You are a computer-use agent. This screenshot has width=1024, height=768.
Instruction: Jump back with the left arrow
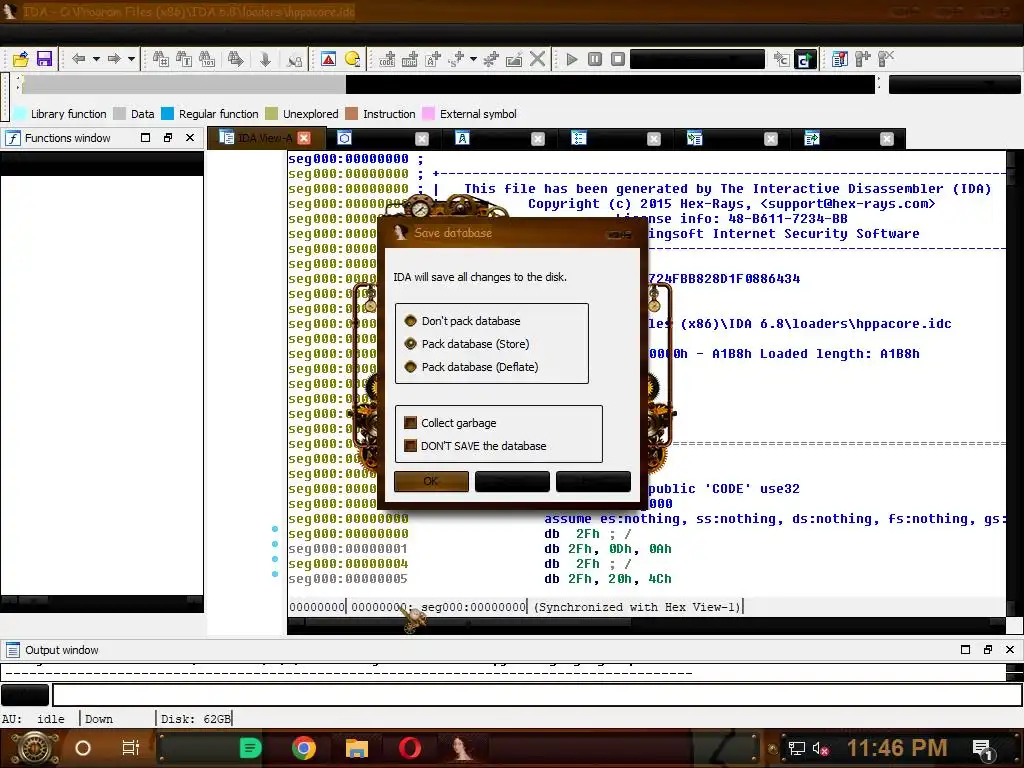79,59
